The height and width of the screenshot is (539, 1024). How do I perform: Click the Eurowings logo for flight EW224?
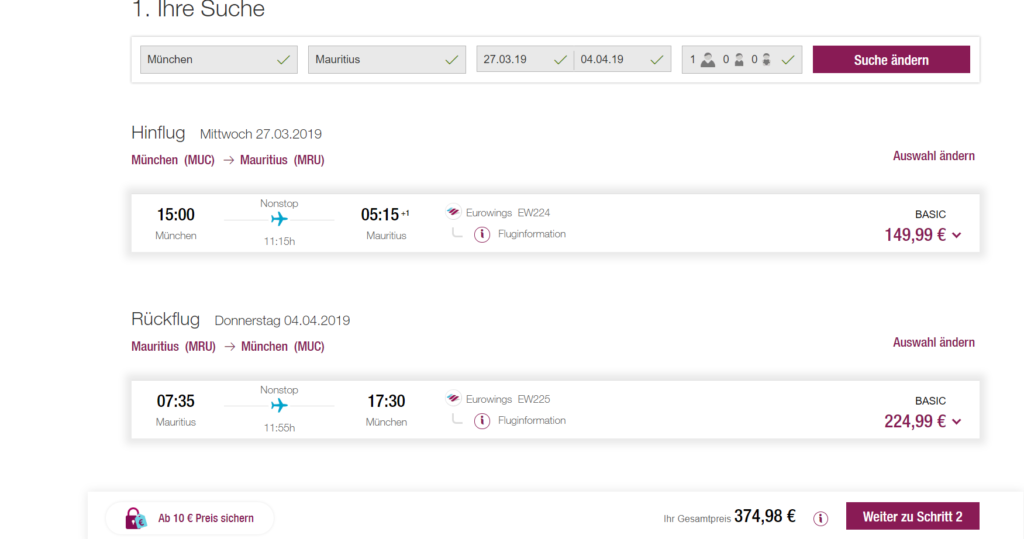point(454,213)
